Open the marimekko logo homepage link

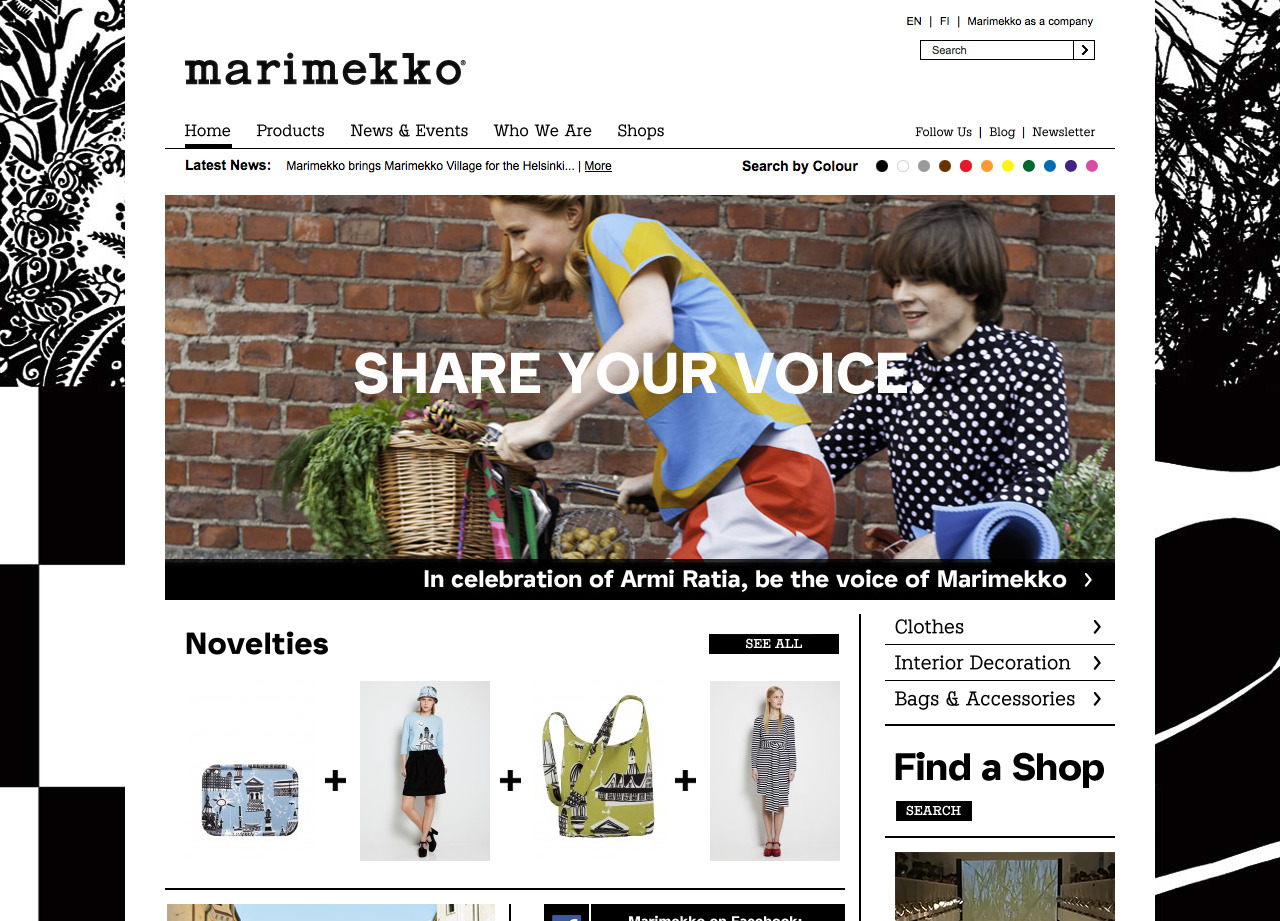(x=325, y=70)
